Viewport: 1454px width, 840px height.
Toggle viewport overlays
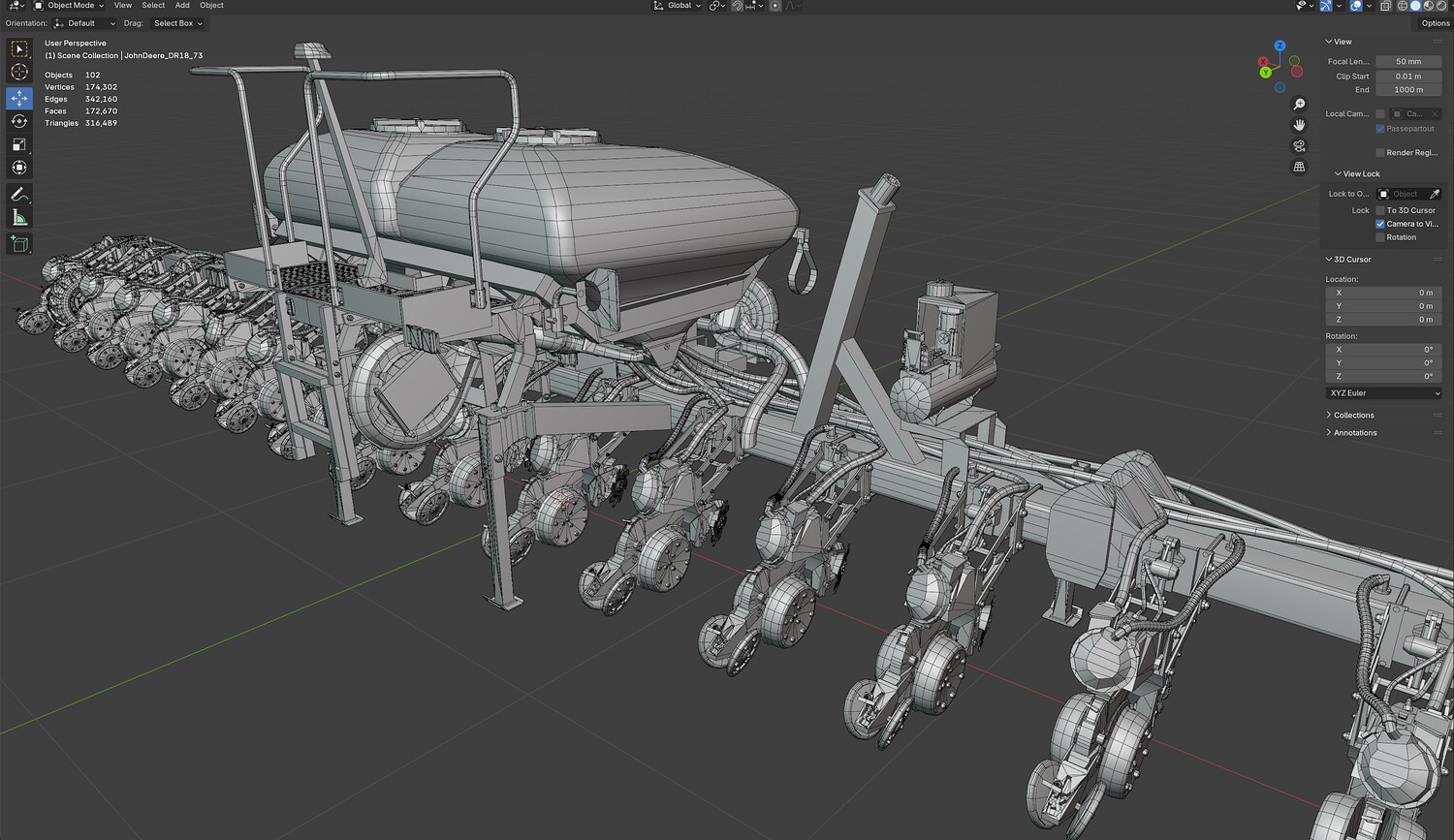[x=1356, y=6]
